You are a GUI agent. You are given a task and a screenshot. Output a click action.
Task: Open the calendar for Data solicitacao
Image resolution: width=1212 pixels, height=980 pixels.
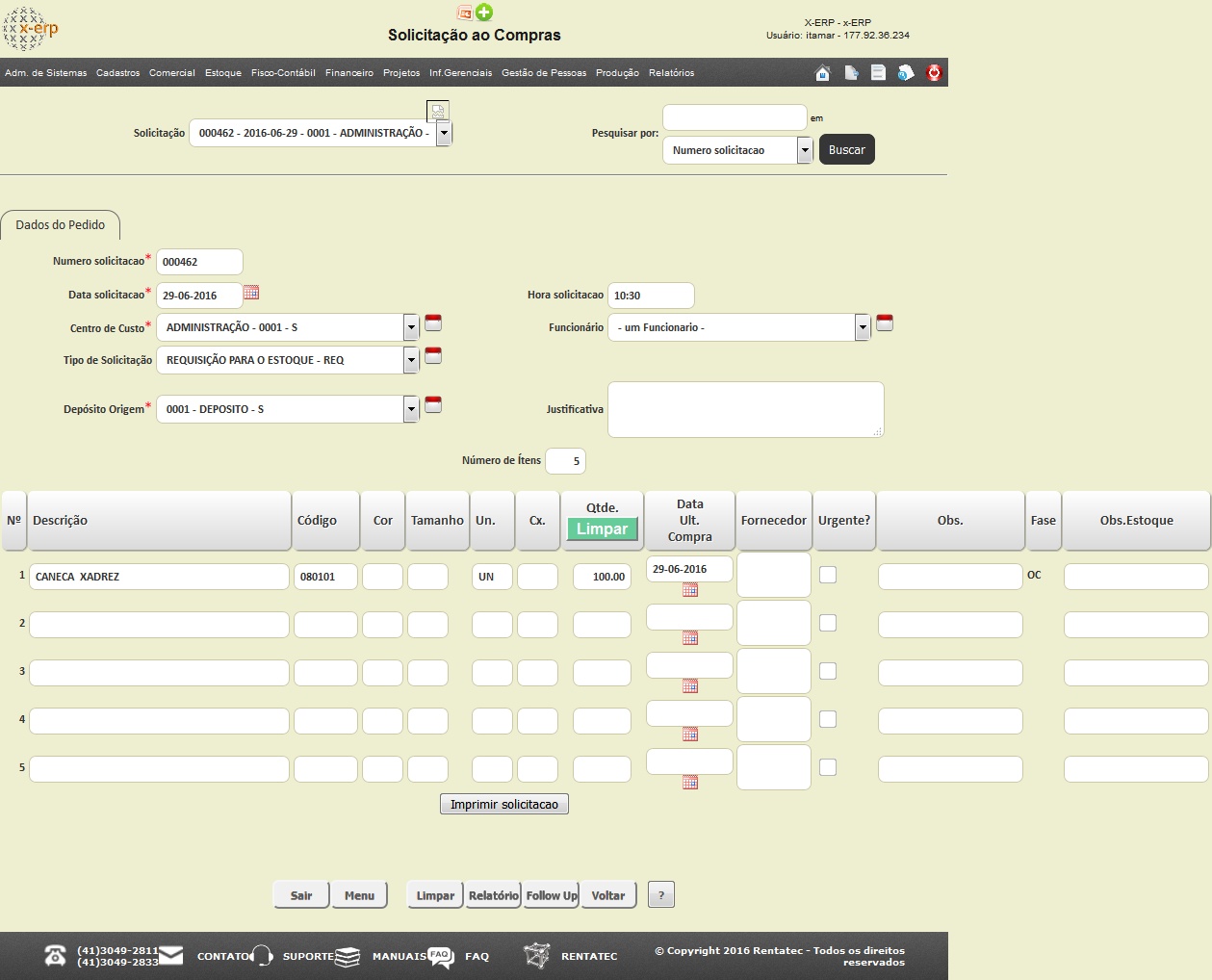click(251, 293)
